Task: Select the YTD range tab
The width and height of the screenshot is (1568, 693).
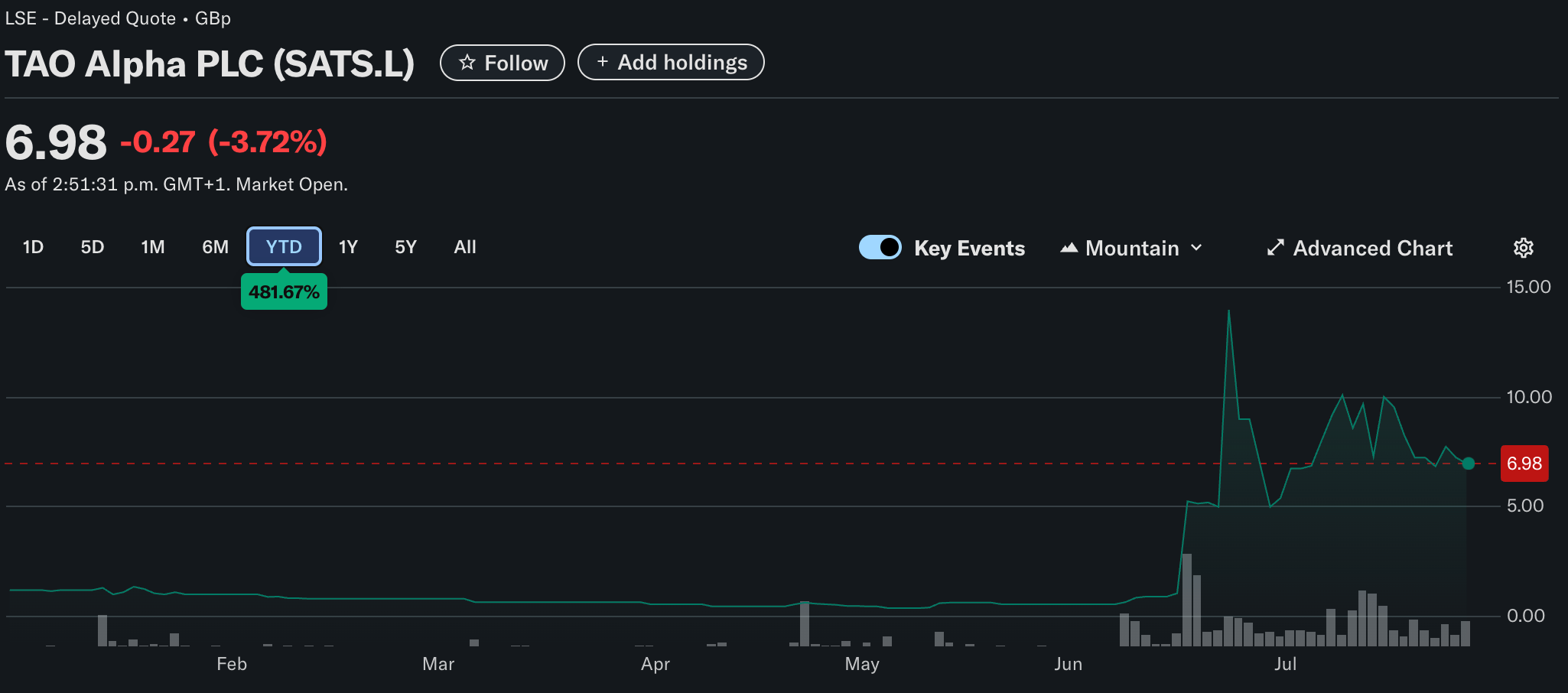Action: 284,247
